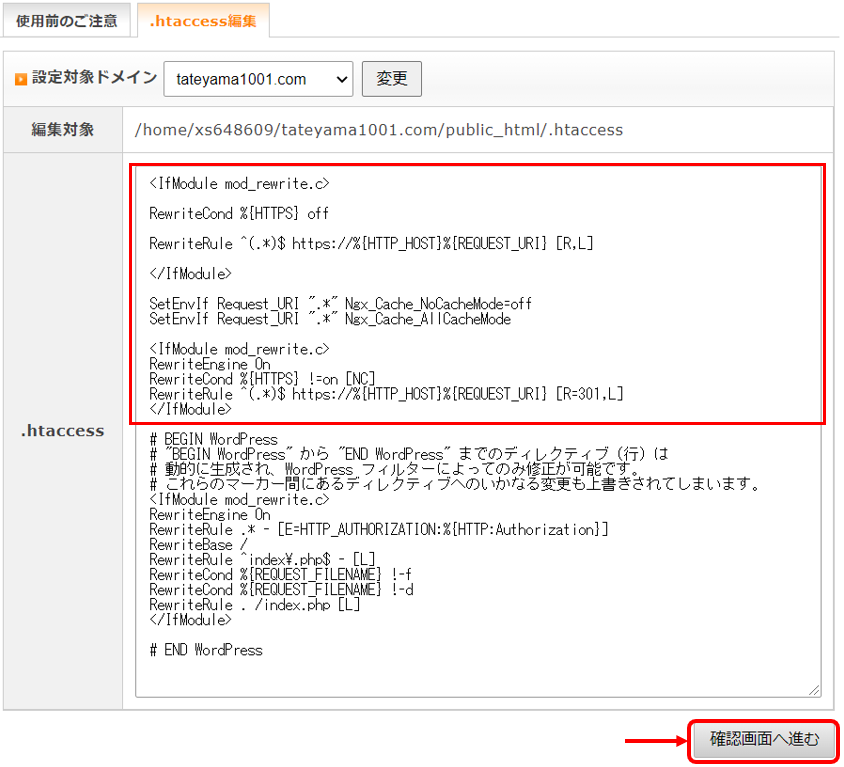Expand the tateyama1001.com domain dropdown
844x767 pixels.
(258, 79)
